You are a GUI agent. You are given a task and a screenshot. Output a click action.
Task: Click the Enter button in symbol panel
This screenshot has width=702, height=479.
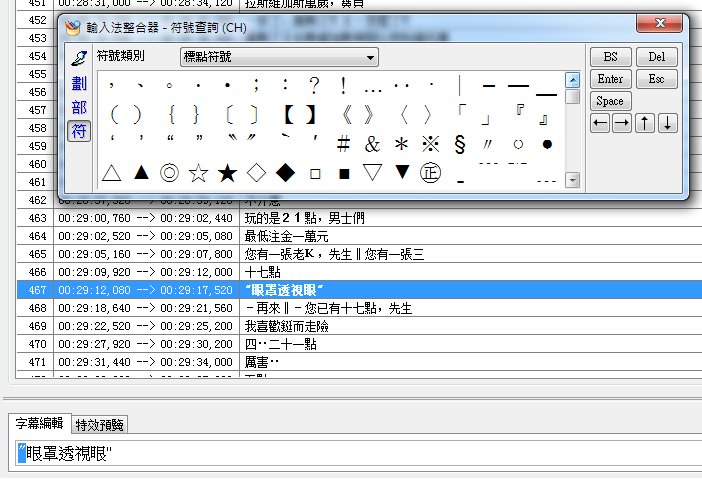[611, 79]
